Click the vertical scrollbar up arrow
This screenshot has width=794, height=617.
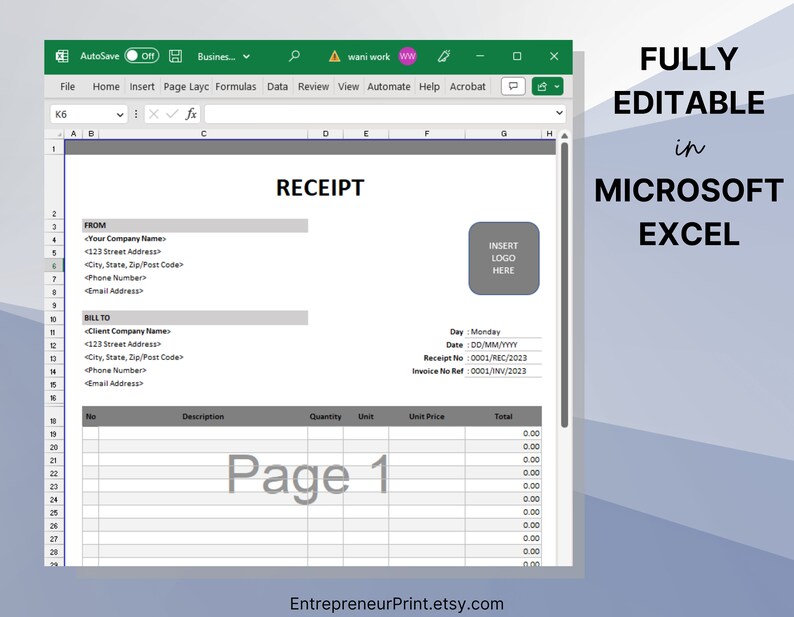(x=564, y=136)
